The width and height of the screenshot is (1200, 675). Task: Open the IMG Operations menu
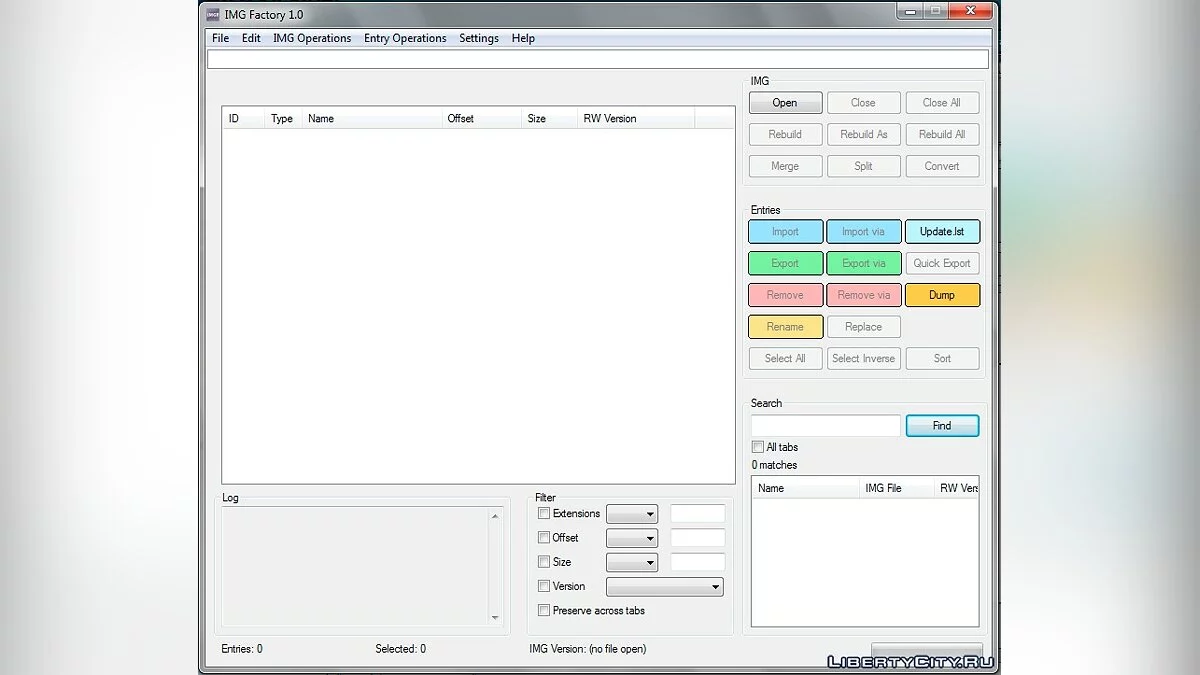312,38
